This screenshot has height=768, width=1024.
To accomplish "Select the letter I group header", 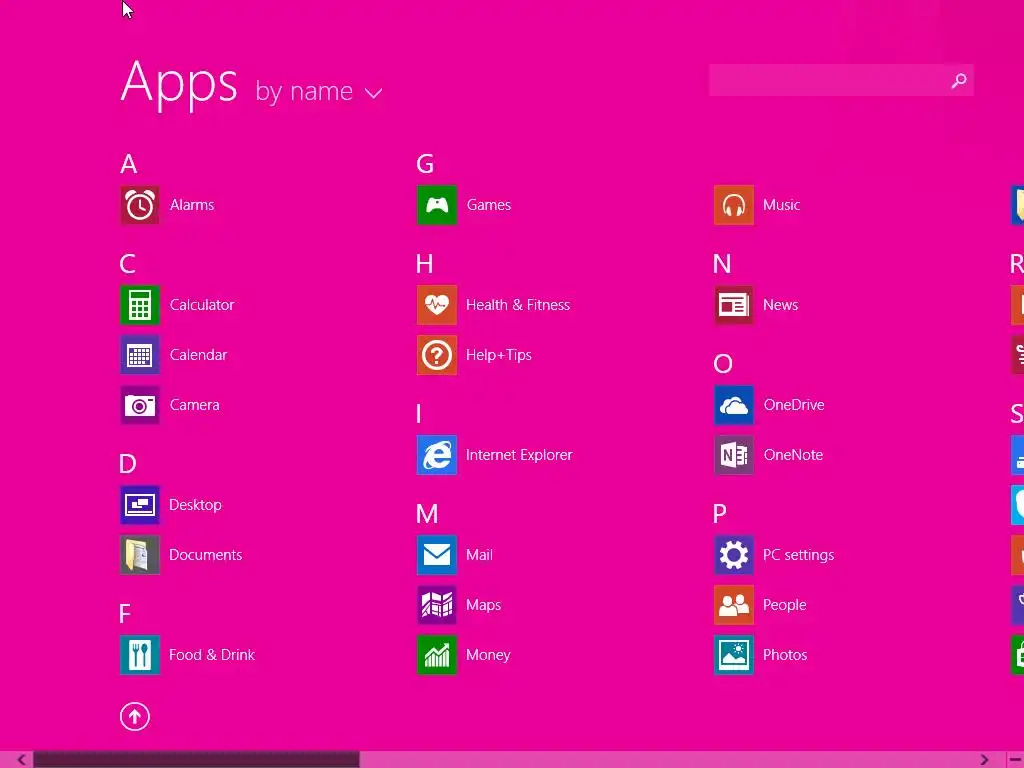I will click(419, 414).
